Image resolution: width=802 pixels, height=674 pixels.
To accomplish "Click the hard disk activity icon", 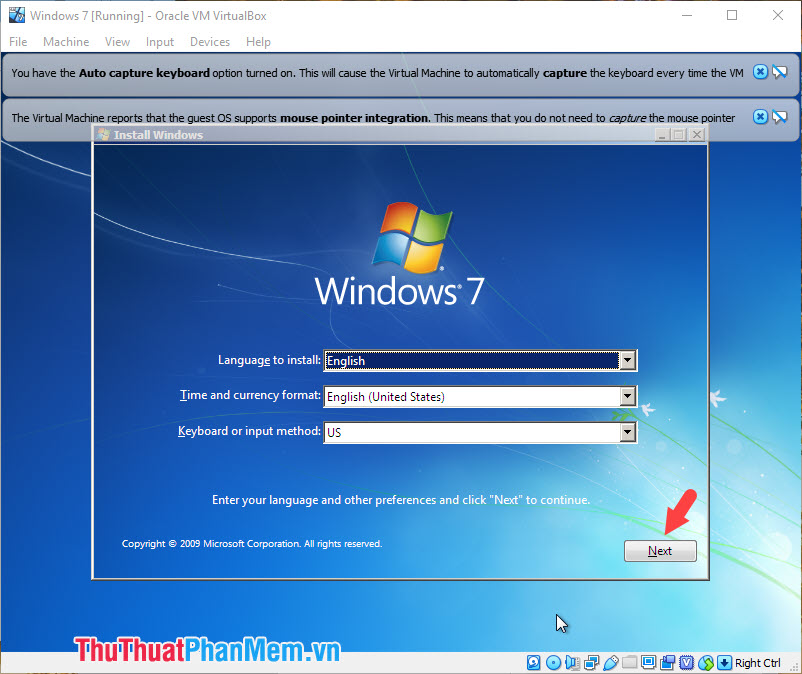I will pos(533,663).
